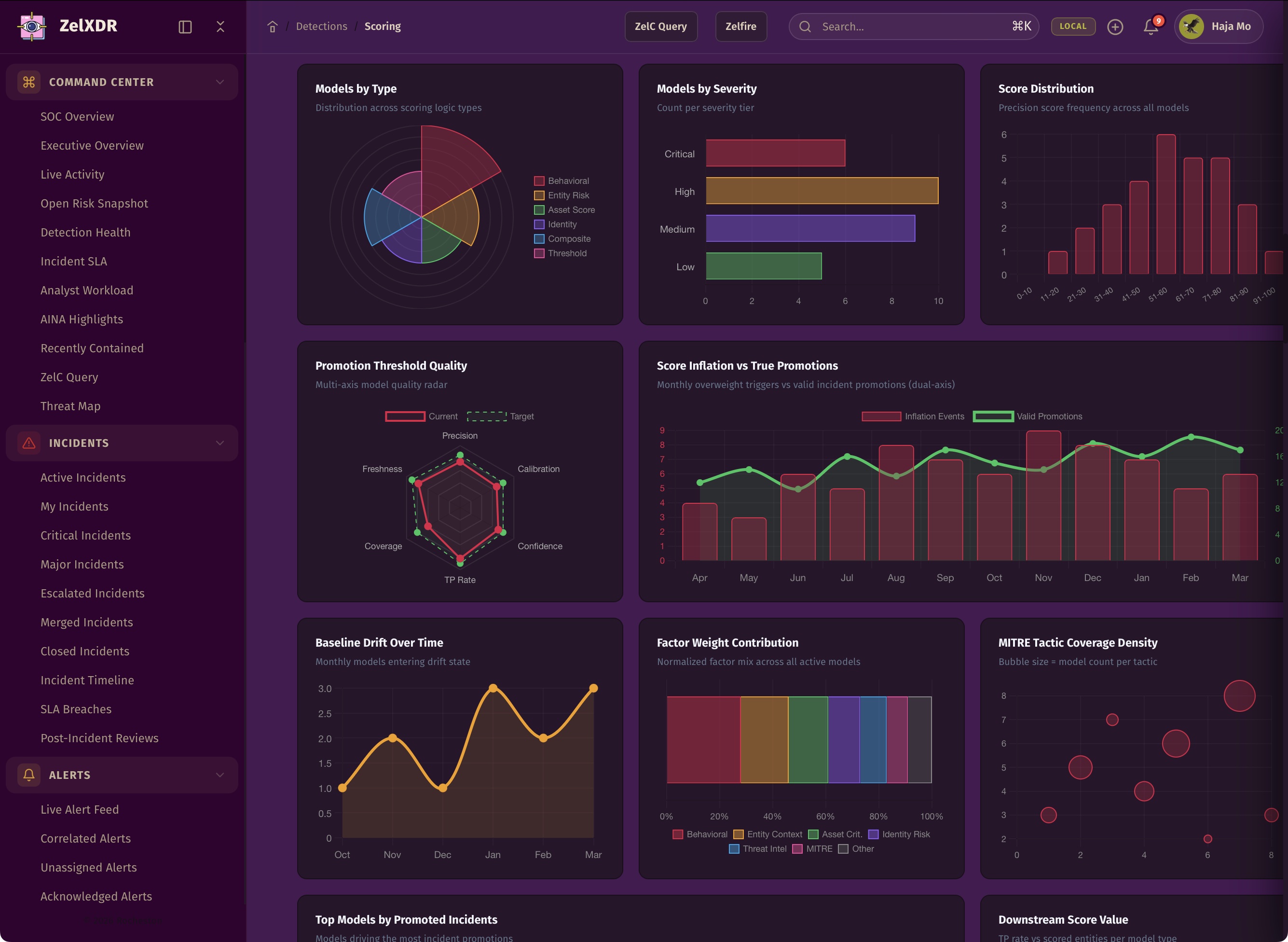Image resolution: width=1288 pixels, height=942 pixels.
Task: Click the plus circle add icon
Action: point(1115,27)
